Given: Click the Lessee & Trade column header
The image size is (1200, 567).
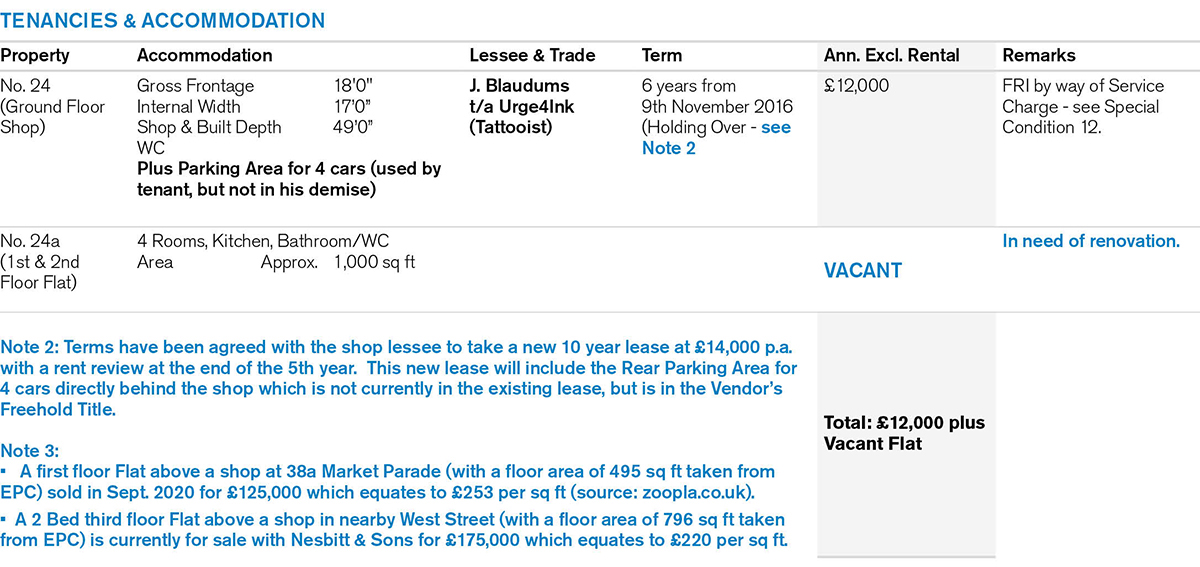Looking at the screenshot, I should click(x=532, y=55).
